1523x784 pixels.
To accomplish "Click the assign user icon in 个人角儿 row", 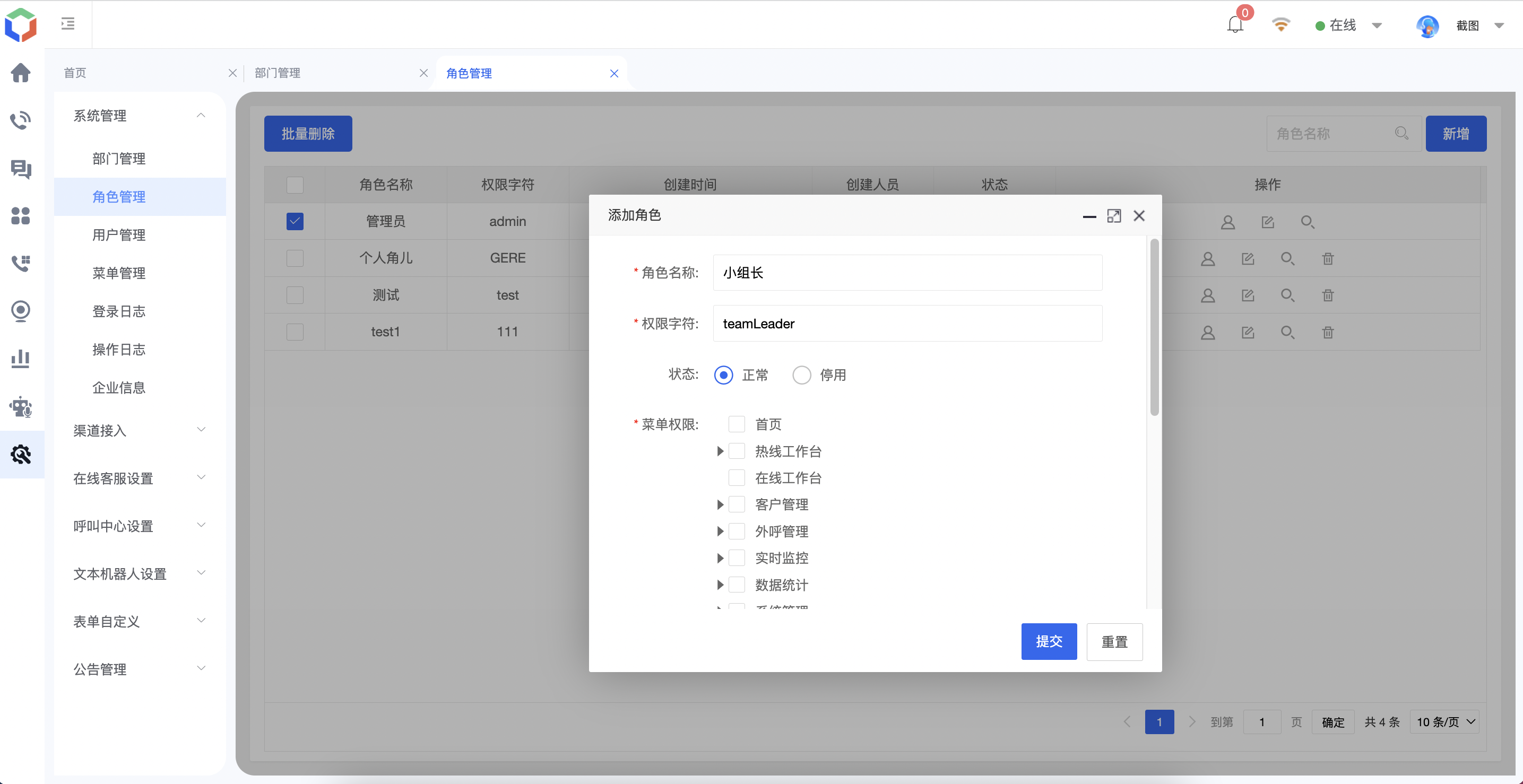I will click(x=1208, y=259).
